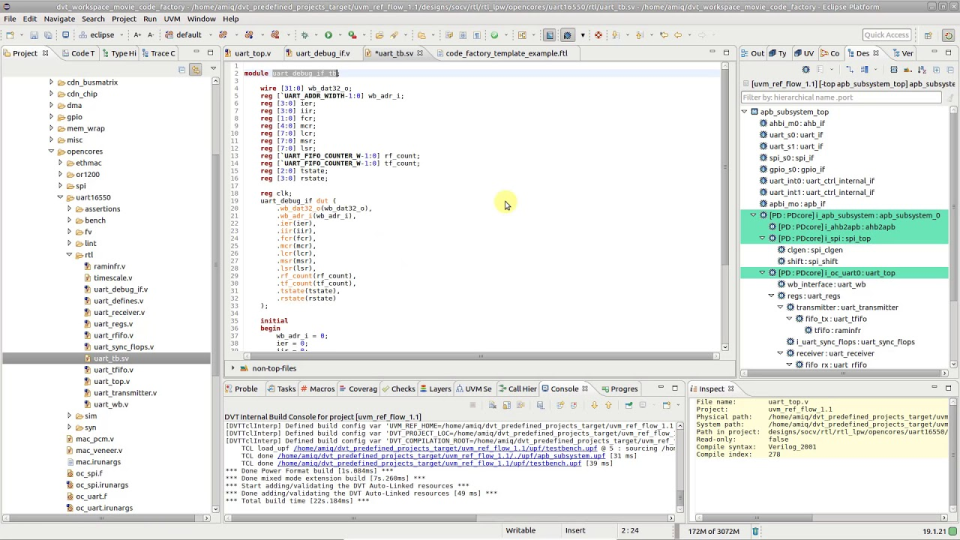Viewport: 960px width, 540px height.
Task: Click the green Run button in the toolbar
Action: point(326,35)
